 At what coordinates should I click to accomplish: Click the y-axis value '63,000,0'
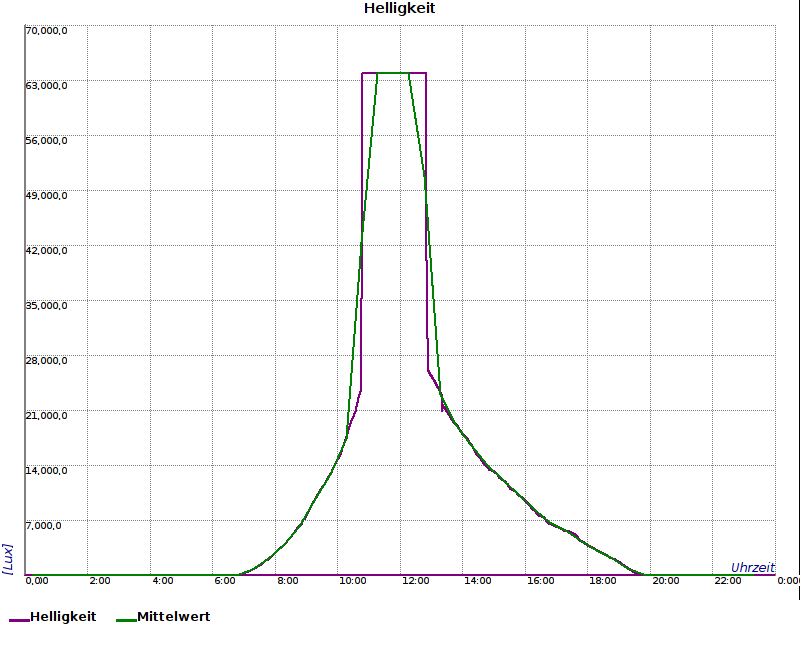click(x=46, y=86)
